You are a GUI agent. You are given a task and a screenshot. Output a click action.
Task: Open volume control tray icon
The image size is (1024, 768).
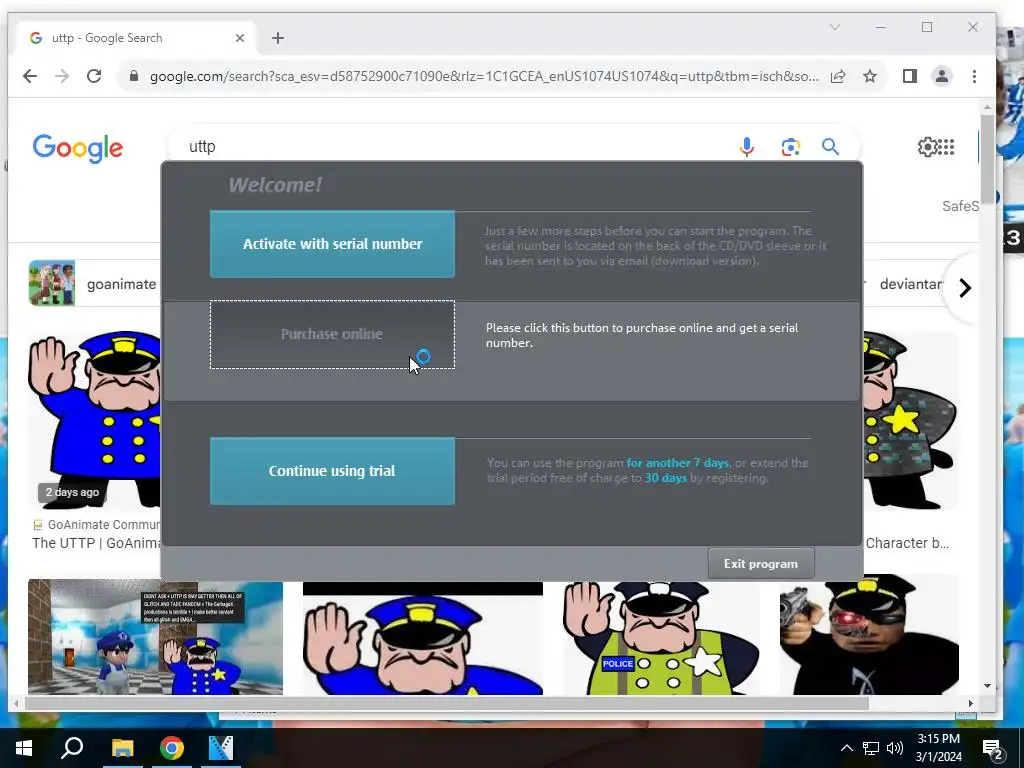pyautogui.click(x=895, y=748)
